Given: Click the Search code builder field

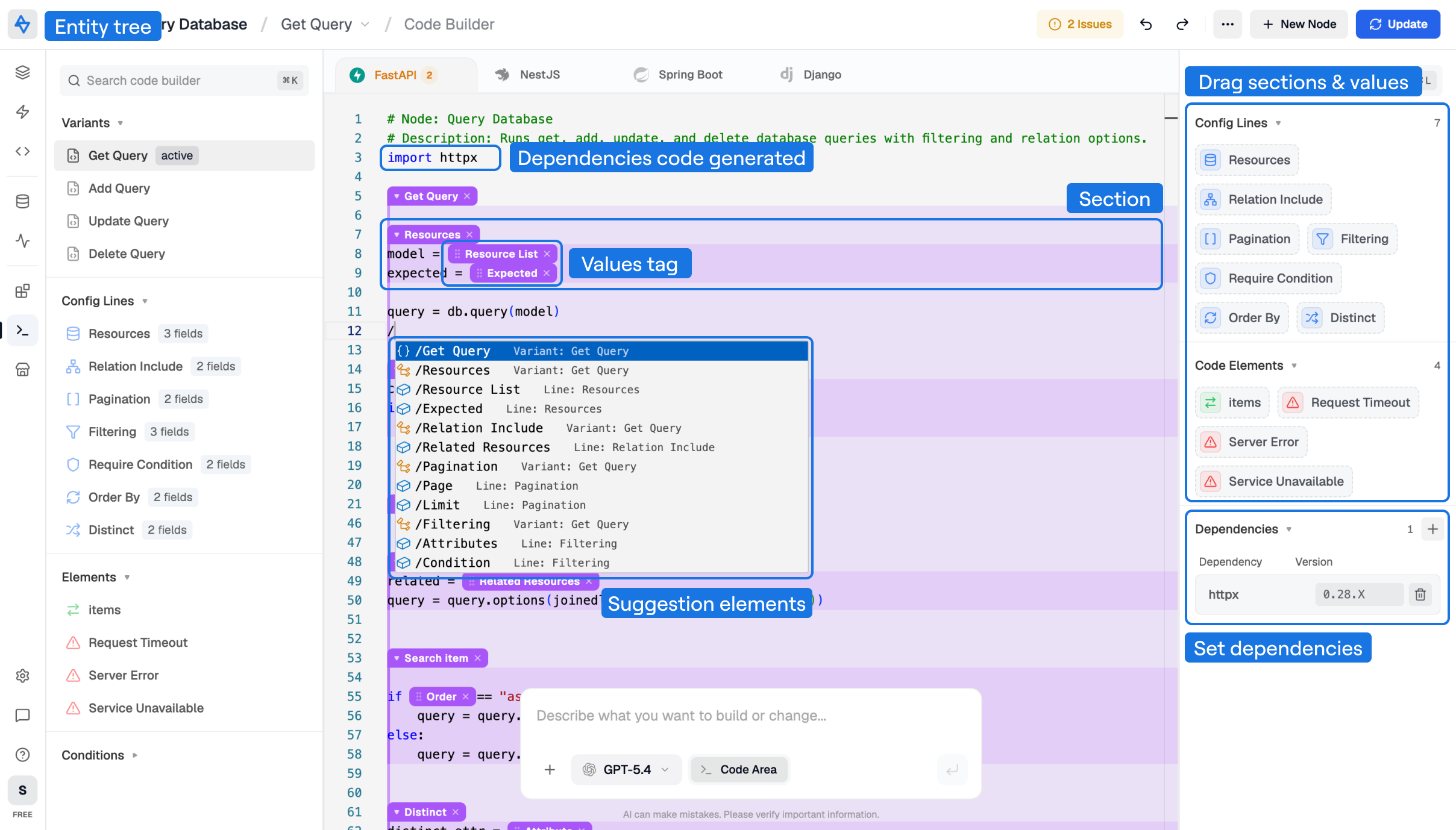Looking at the screenshot, I should [x=184, y=81].
